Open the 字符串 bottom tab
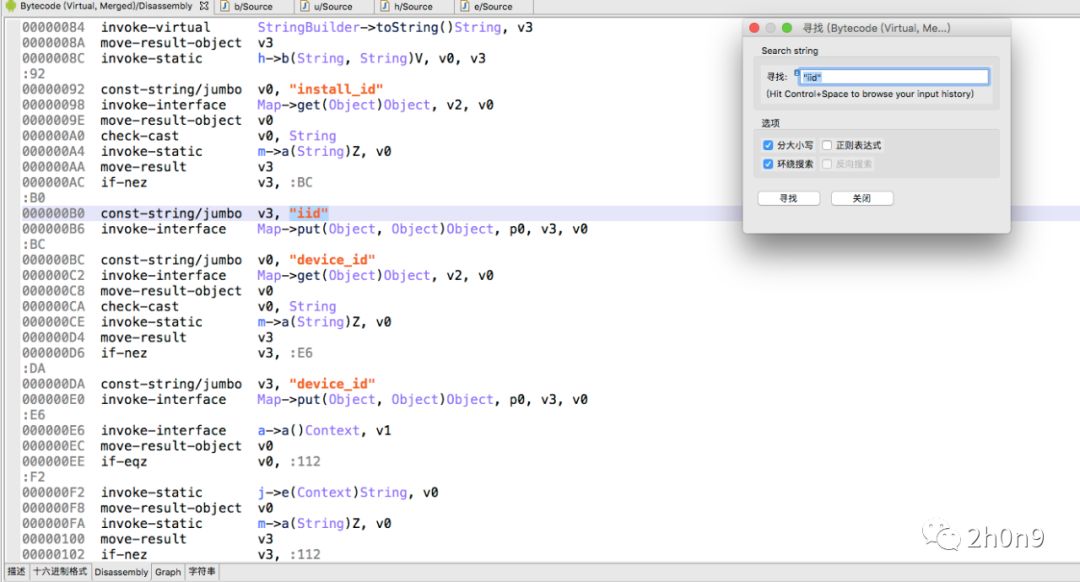The image size is (1080, 582). 202,572
